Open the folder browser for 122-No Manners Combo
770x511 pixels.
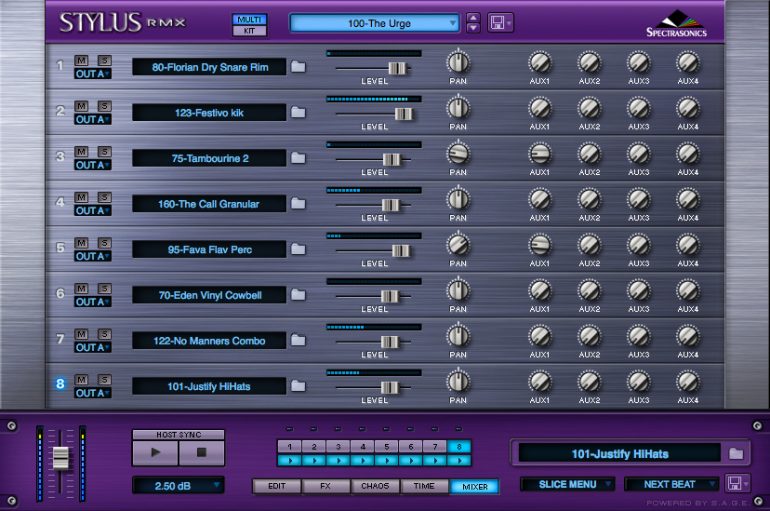pyautogui.click(x=298, y=340)
